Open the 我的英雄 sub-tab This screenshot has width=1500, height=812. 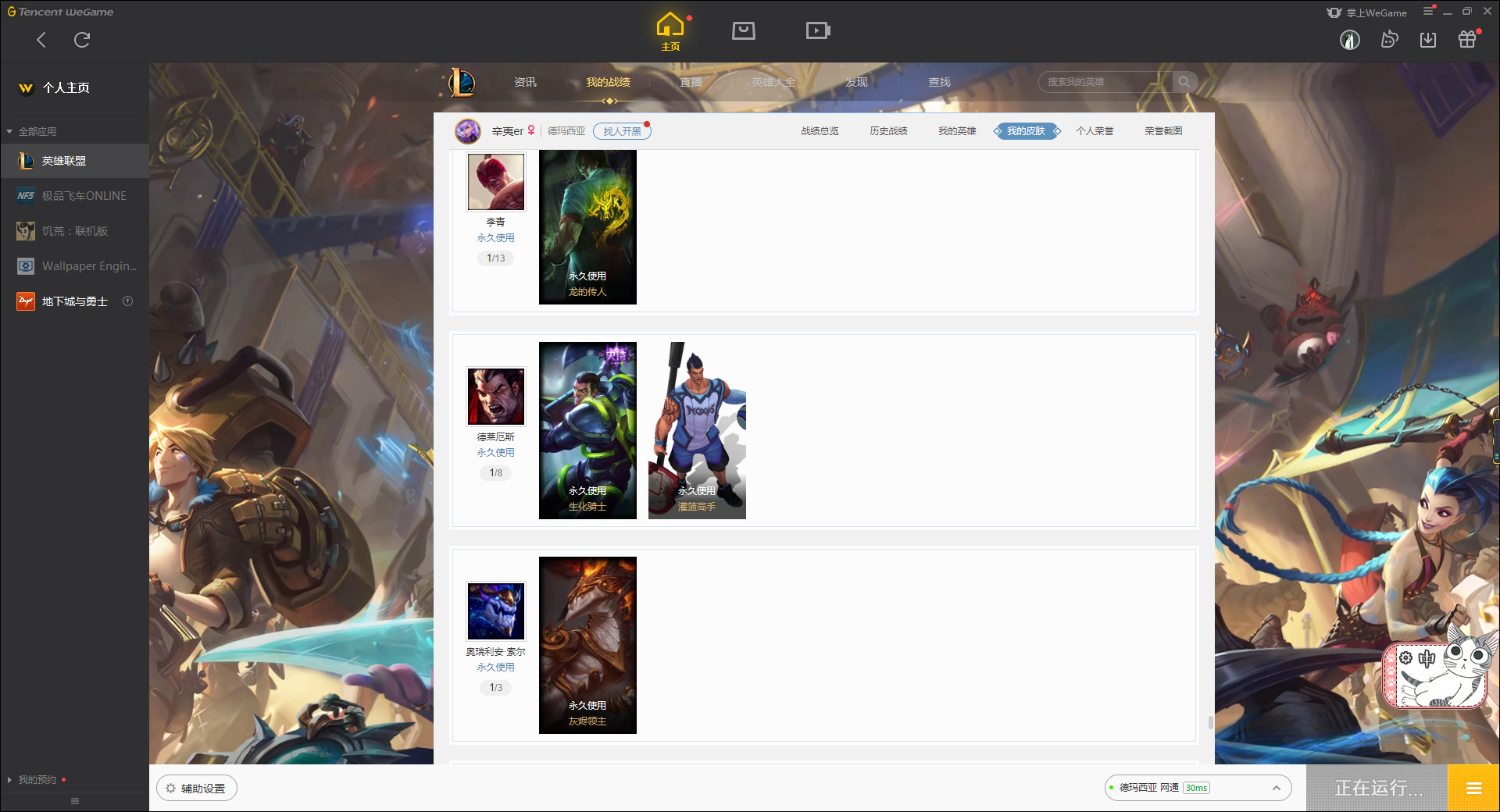(957, 131)
